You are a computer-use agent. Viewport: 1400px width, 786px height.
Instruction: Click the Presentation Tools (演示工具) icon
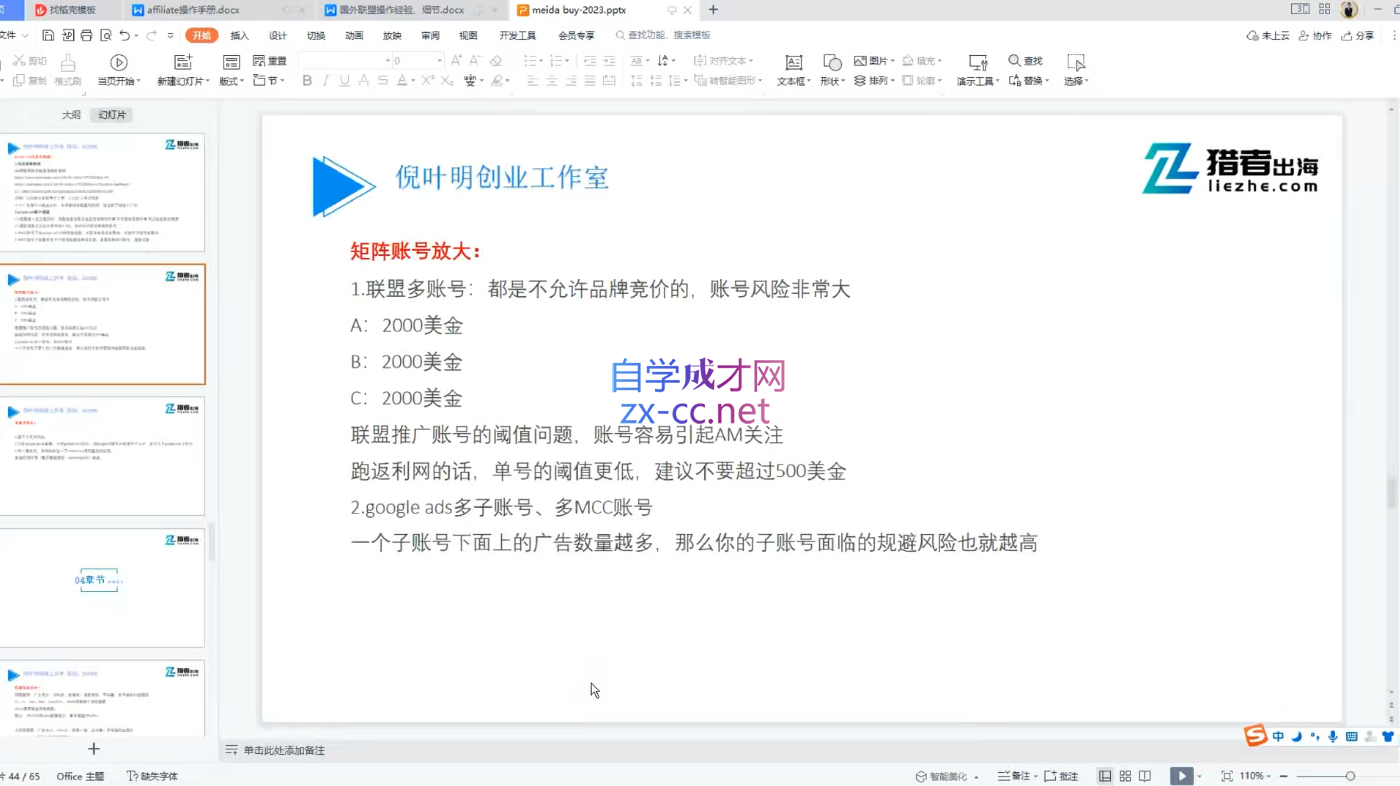978,63
